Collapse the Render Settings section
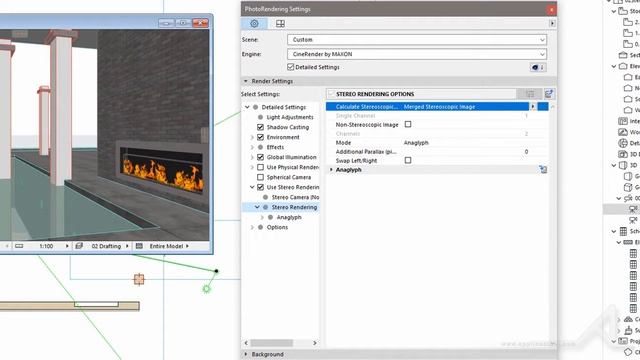640x360 pixels. click(246, 81)
